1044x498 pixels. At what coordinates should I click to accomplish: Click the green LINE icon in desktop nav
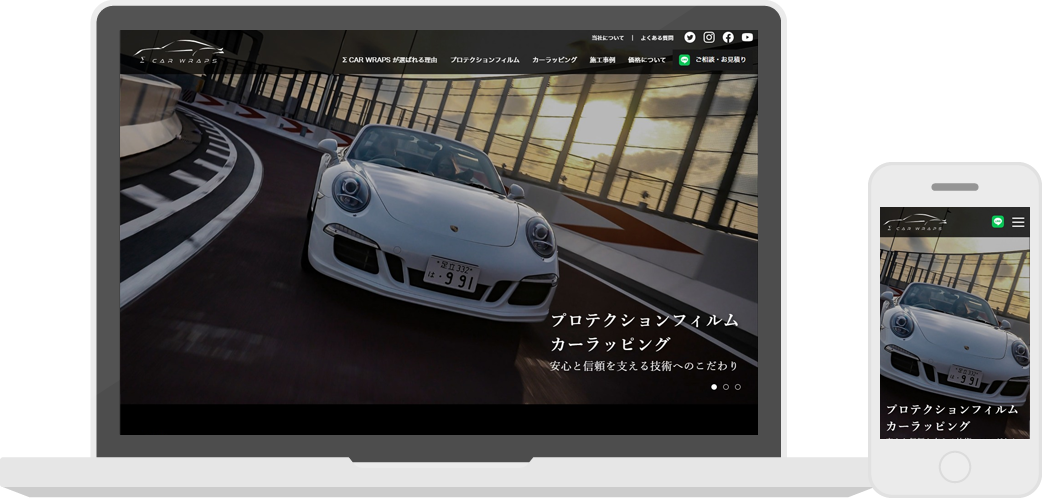click(685, 60)
